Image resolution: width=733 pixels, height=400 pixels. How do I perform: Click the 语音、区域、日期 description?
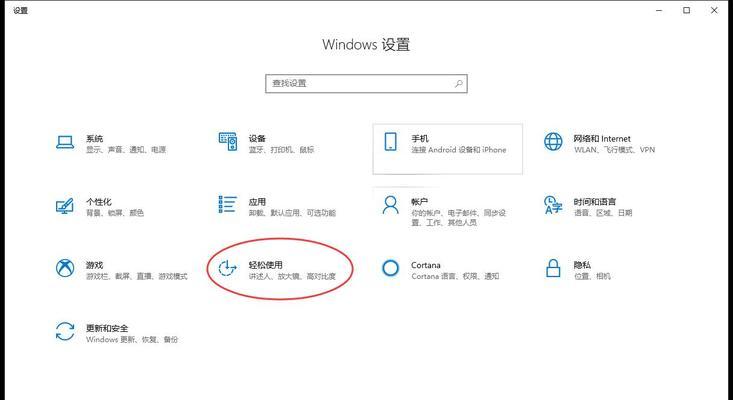pyautogui.click(x=603, y=213)
